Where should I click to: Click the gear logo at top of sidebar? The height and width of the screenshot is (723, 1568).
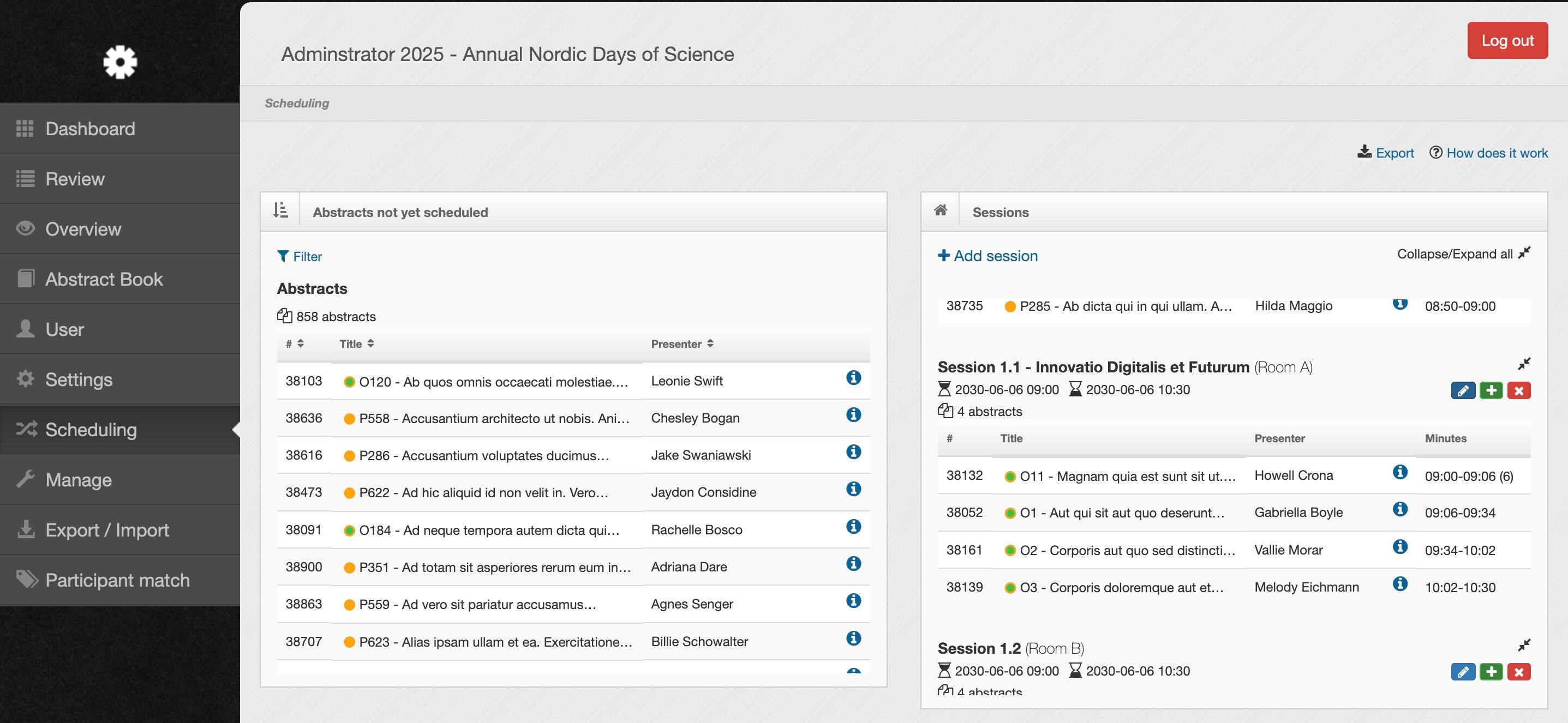click(120, 62)
